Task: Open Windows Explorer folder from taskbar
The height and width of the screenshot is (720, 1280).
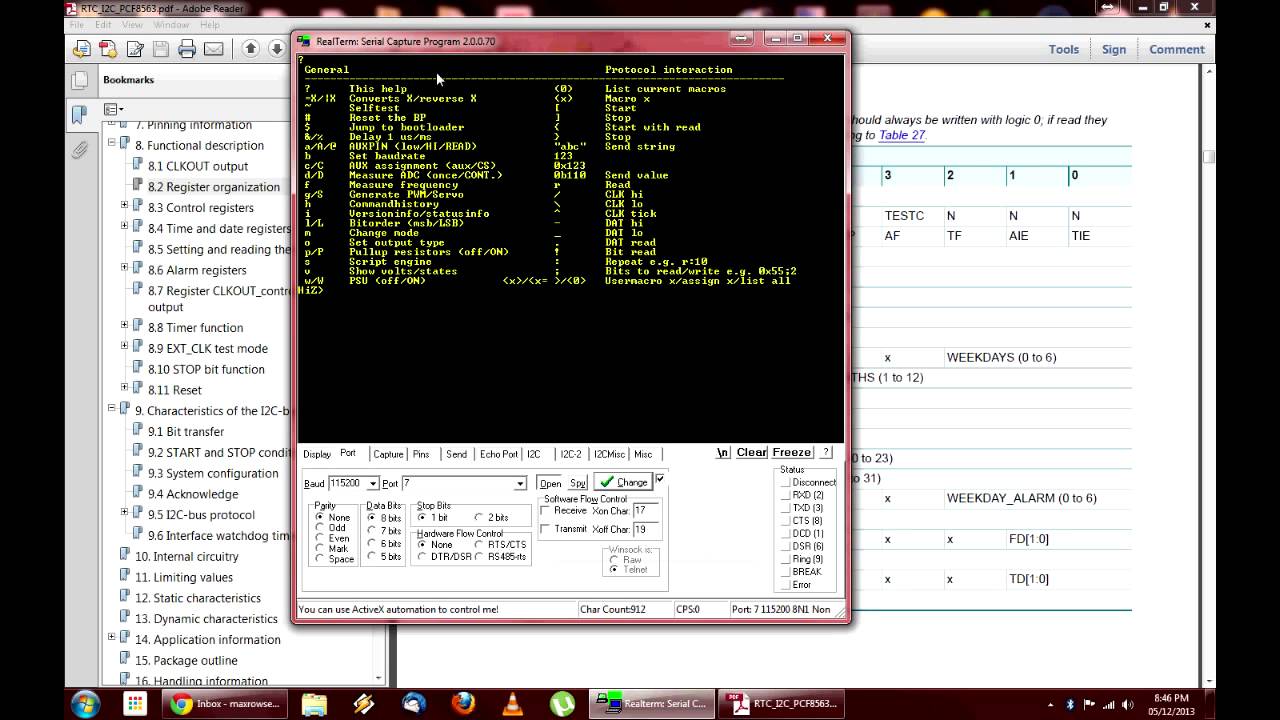Action: coord(314,704)
